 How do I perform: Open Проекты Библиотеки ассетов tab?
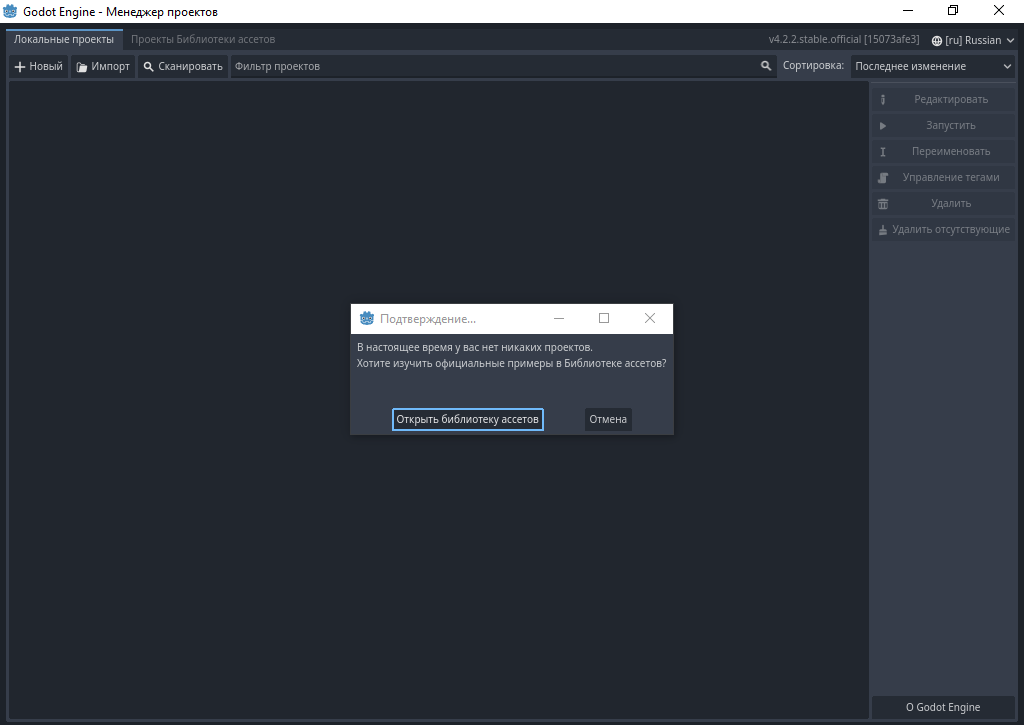tap(203, 39)
